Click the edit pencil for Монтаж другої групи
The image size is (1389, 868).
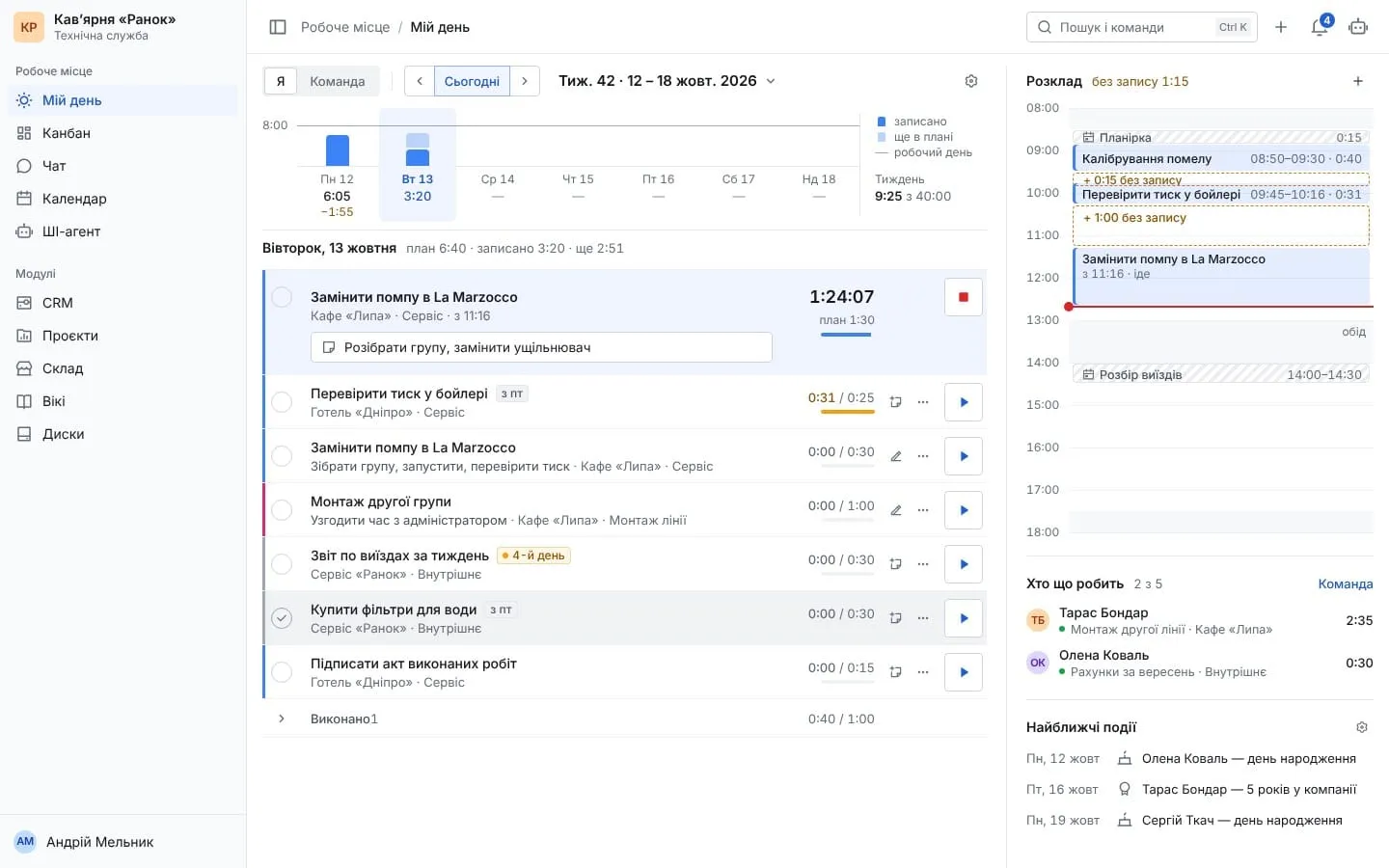(896, 510)
